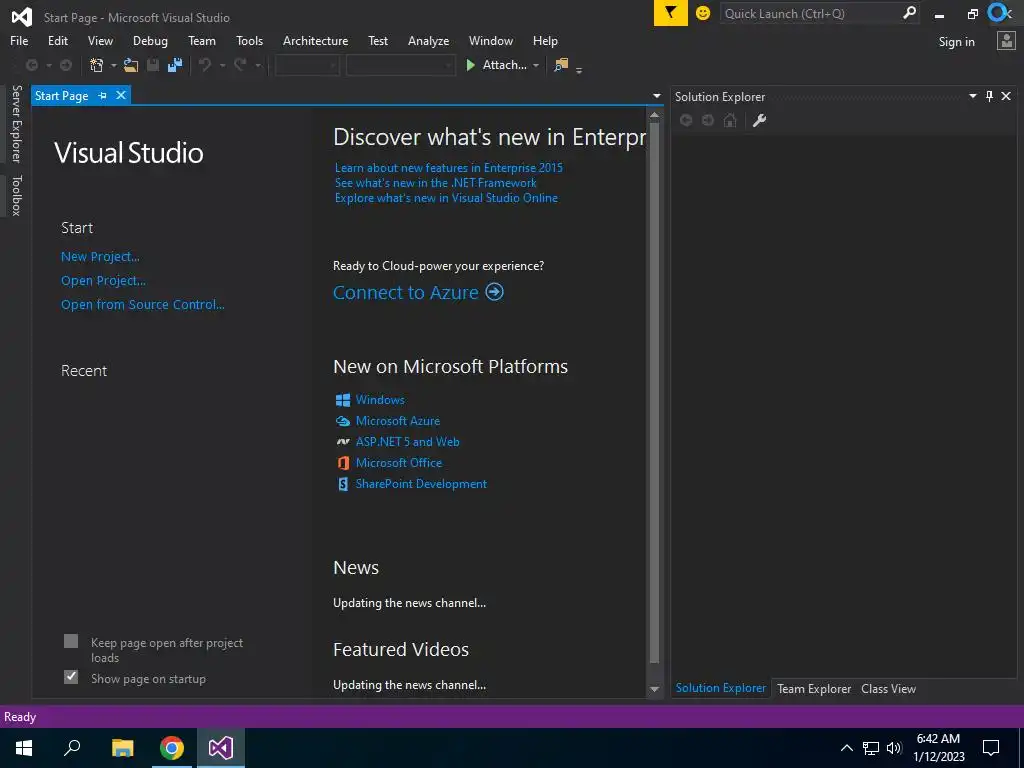
Task: Click the Navigate Backward toolbar icon
Action: pos(31,65)
